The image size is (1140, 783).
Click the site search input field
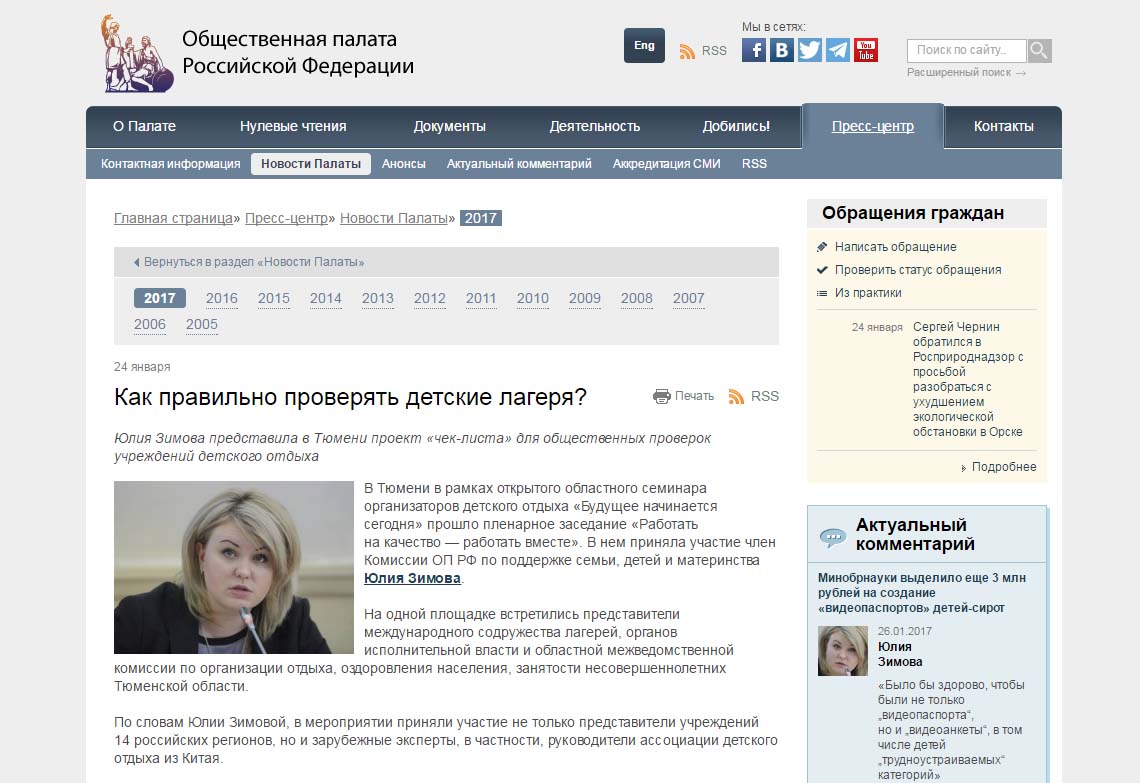[966, 51]
